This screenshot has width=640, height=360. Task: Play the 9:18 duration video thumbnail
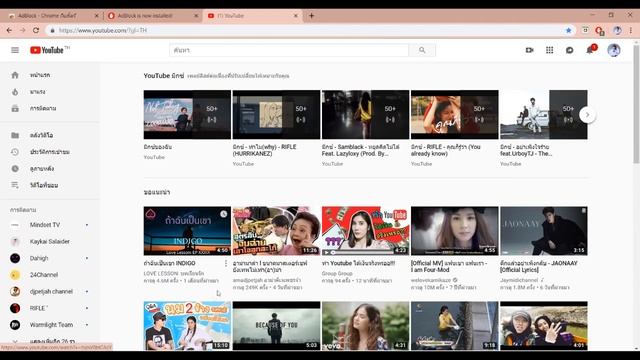(454, 326)
